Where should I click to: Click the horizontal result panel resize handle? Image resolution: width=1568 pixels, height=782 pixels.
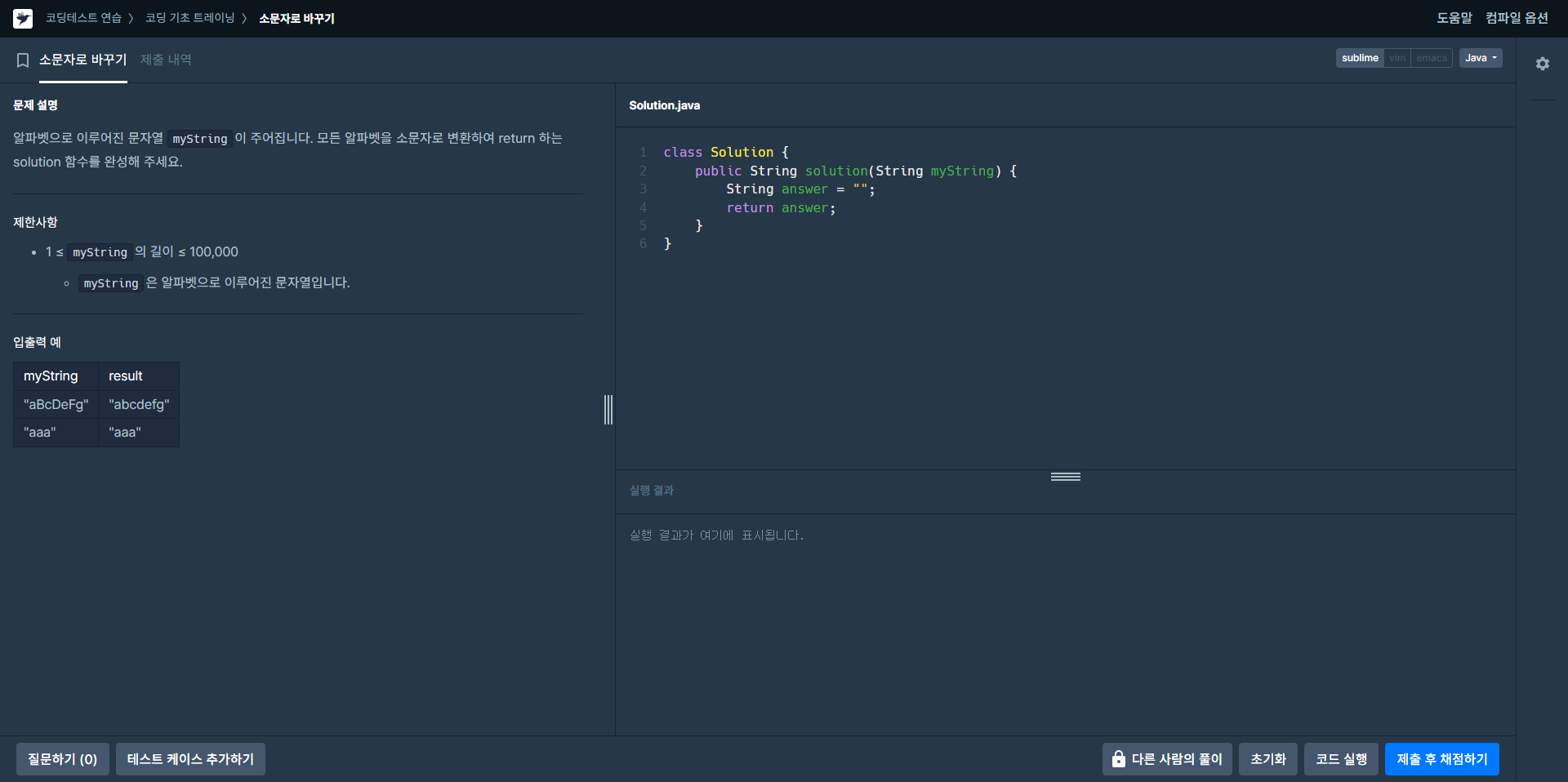[1066, 477]
